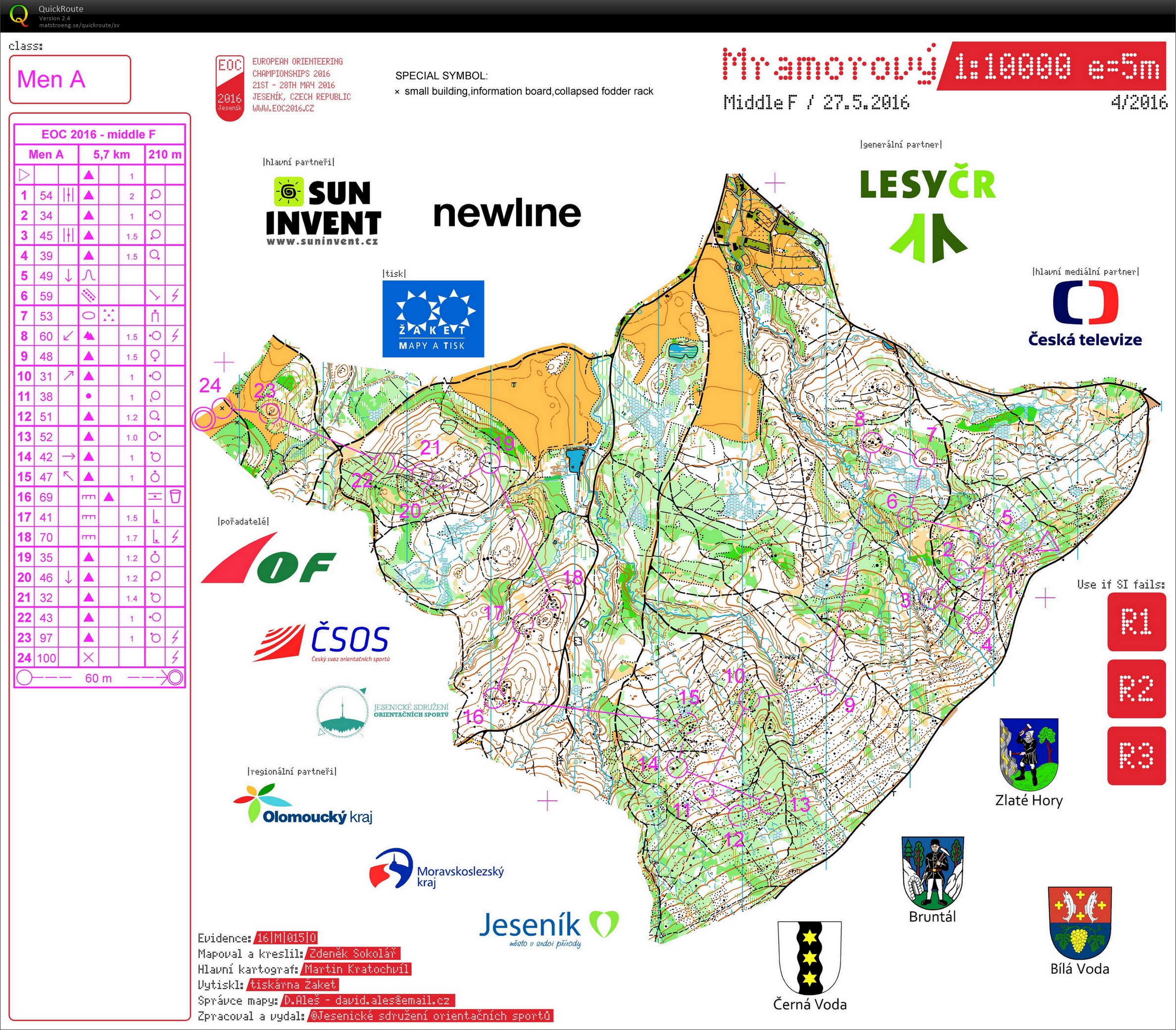Open www.suninvent.cz link under Sun Invent

pos(322,241)
